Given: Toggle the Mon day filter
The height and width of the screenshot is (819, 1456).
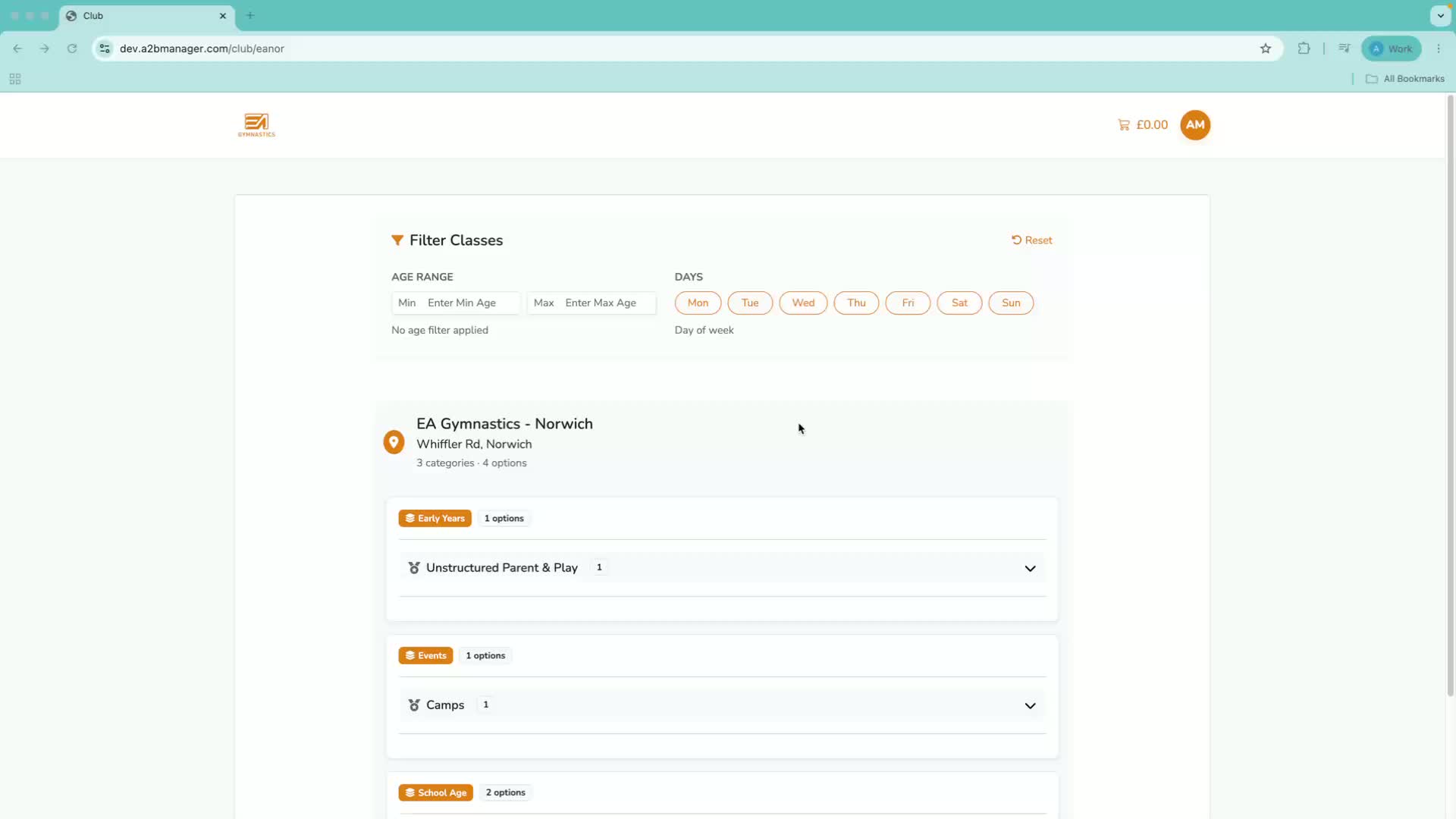Looking at the screenshot, I should click(x=698, y=303).
